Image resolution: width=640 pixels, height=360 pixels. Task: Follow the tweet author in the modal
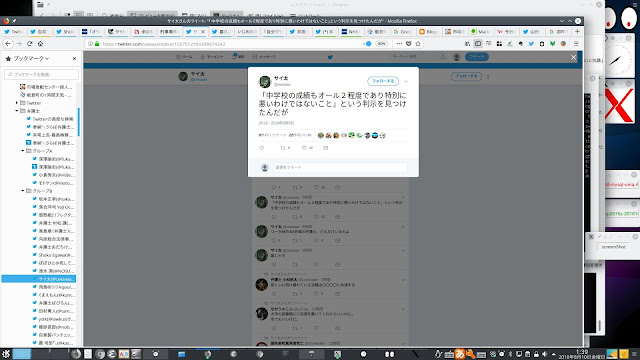pyautogui.click(x=383, y=81)
